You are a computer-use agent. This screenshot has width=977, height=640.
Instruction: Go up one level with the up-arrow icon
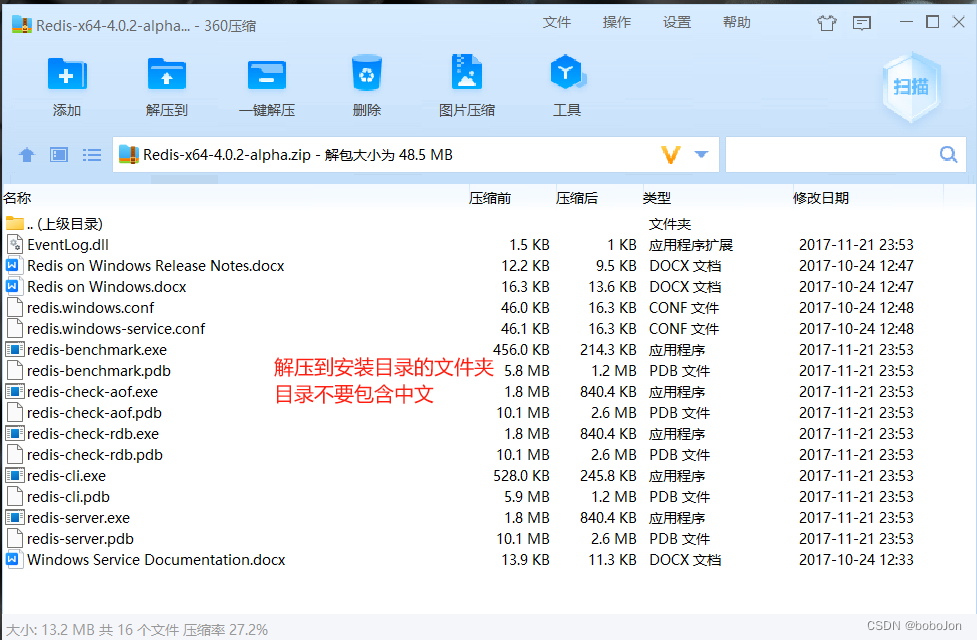(x=27, y=155)
